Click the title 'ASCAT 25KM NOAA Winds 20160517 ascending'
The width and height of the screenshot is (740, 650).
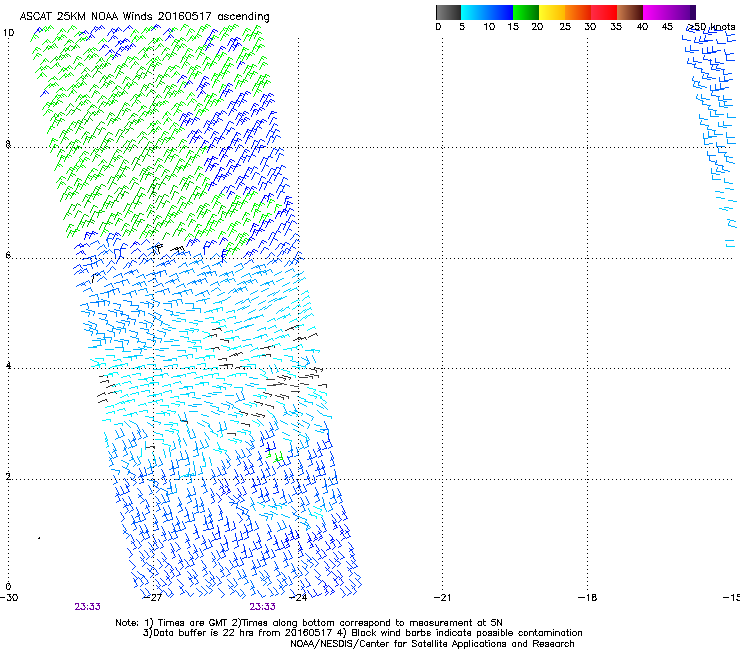144,17
